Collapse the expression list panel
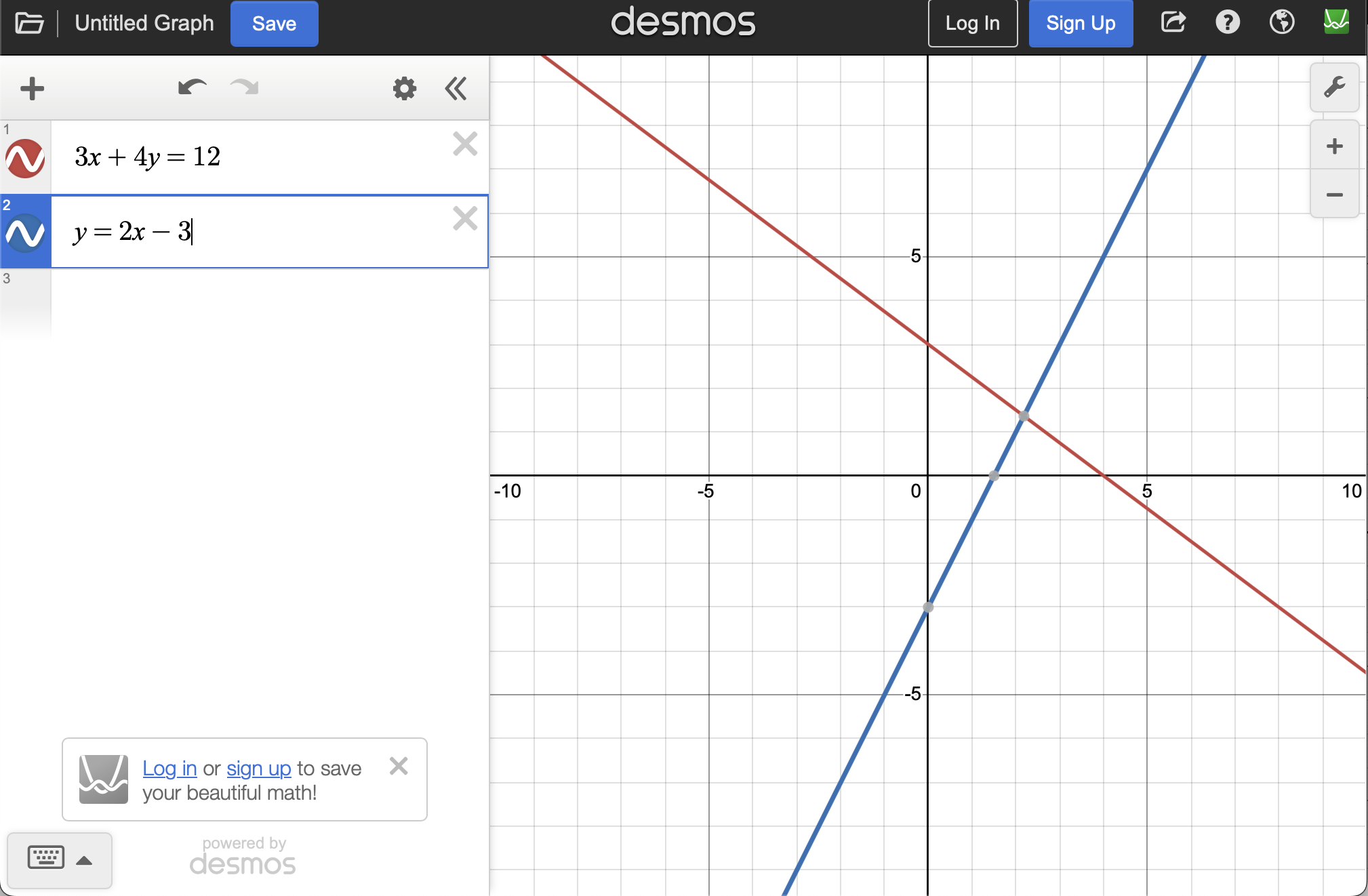 click(x=456, y=89)
